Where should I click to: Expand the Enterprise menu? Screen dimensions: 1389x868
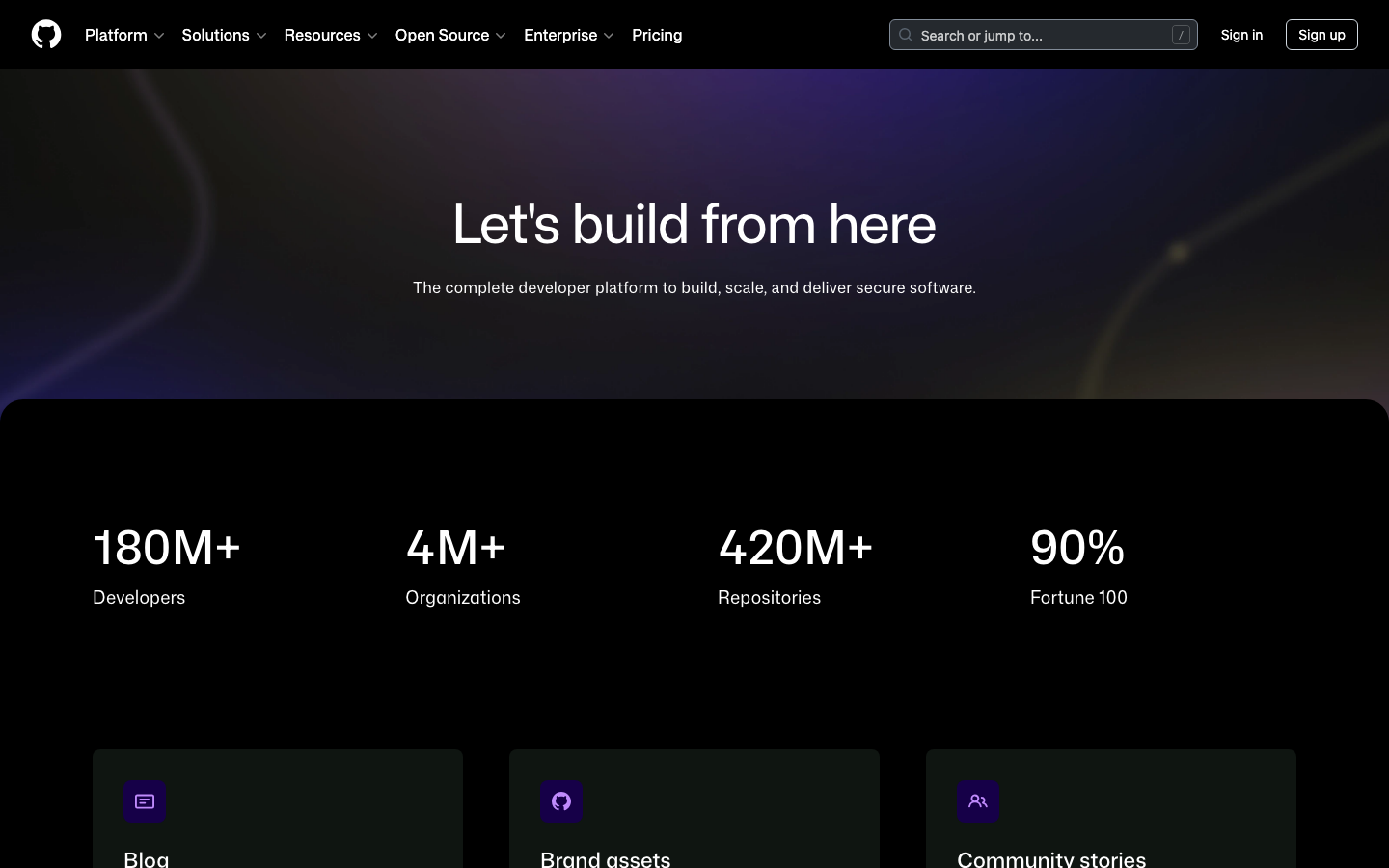(x=569, y=35)
